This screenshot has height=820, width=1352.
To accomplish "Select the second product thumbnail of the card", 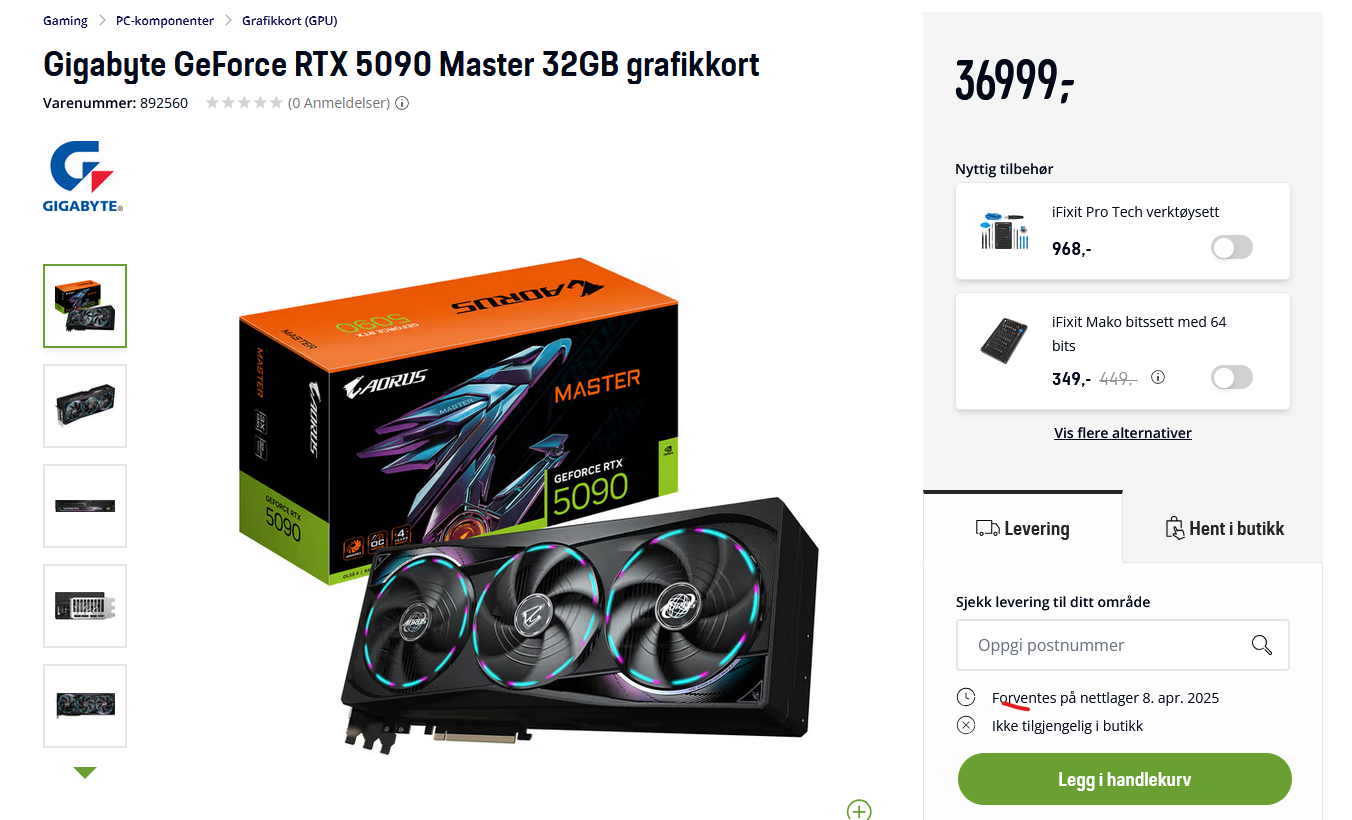I will point(85,406).
